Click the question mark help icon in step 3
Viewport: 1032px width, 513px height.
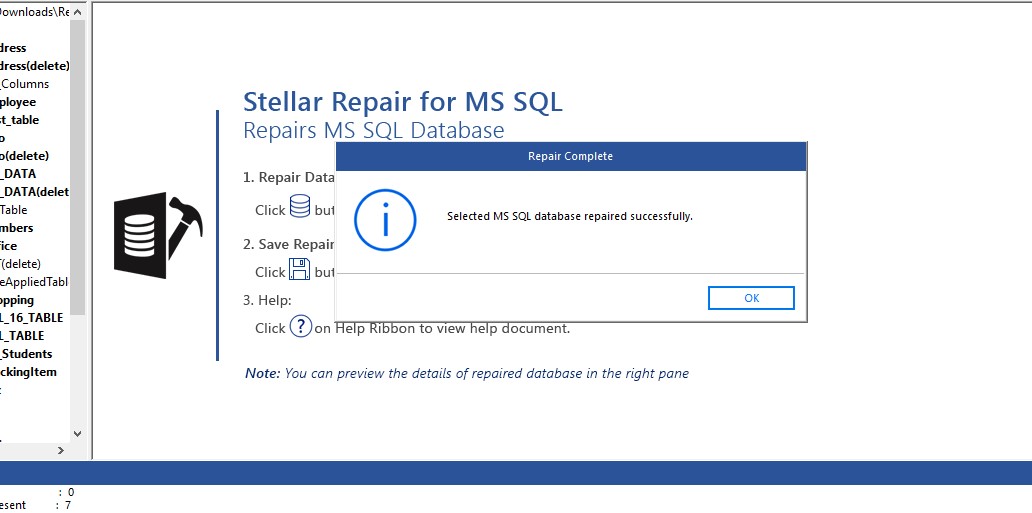(x=301, y=326)
